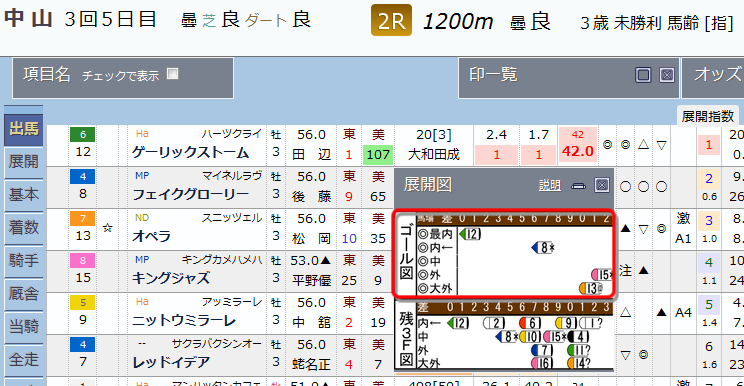744x386 pixels.
Task: Click jockey name 平野優
Action: (x=311, y=280)
